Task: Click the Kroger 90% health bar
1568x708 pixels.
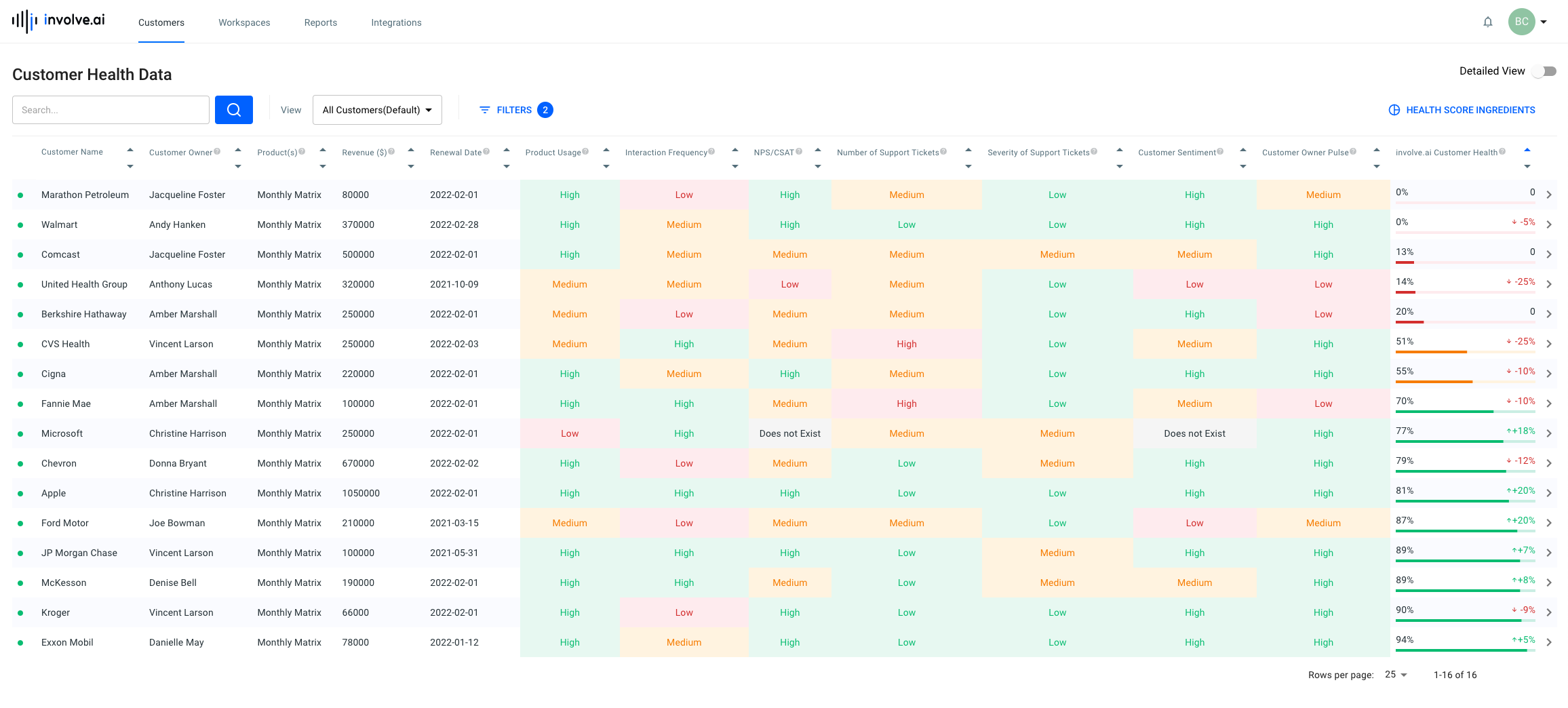Action: [x=1465, y=621]
